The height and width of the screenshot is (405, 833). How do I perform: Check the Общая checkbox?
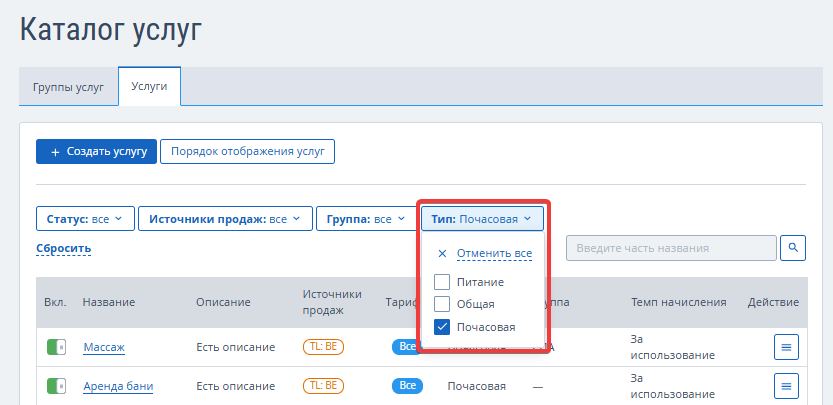point(442,304)
